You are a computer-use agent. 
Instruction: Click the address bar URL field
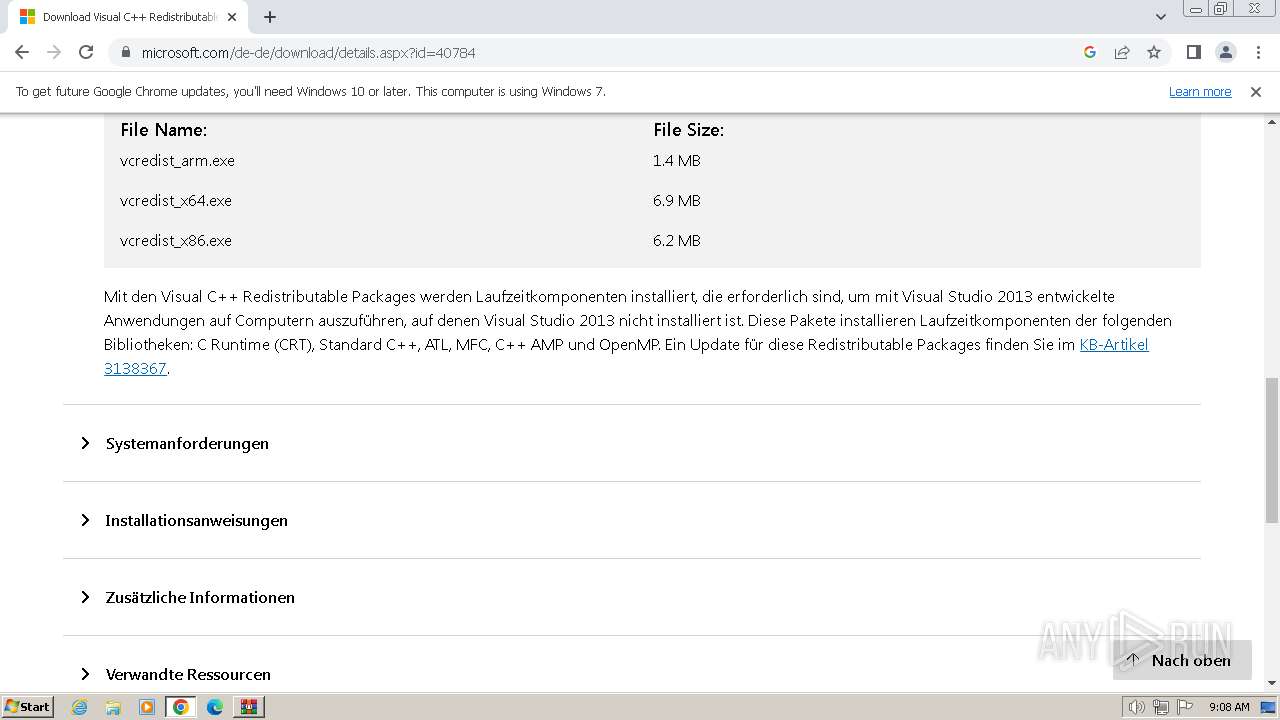[600, 52]
